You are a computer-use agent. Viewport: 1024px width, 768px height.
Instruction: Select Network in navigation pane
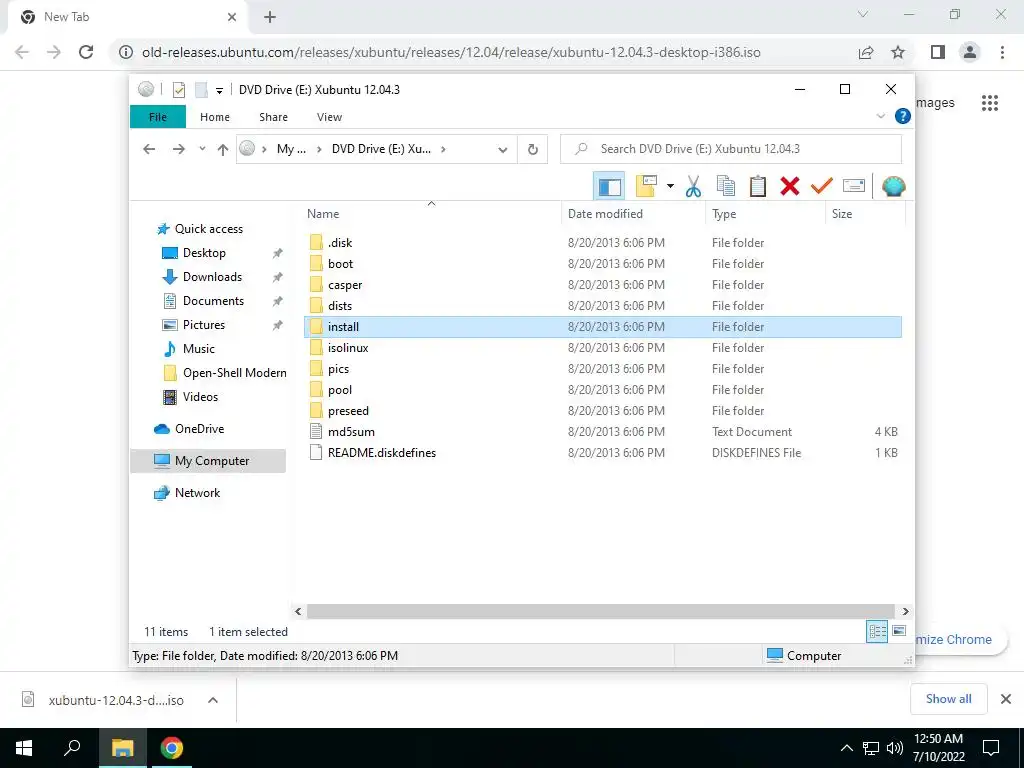click(197, 493)
